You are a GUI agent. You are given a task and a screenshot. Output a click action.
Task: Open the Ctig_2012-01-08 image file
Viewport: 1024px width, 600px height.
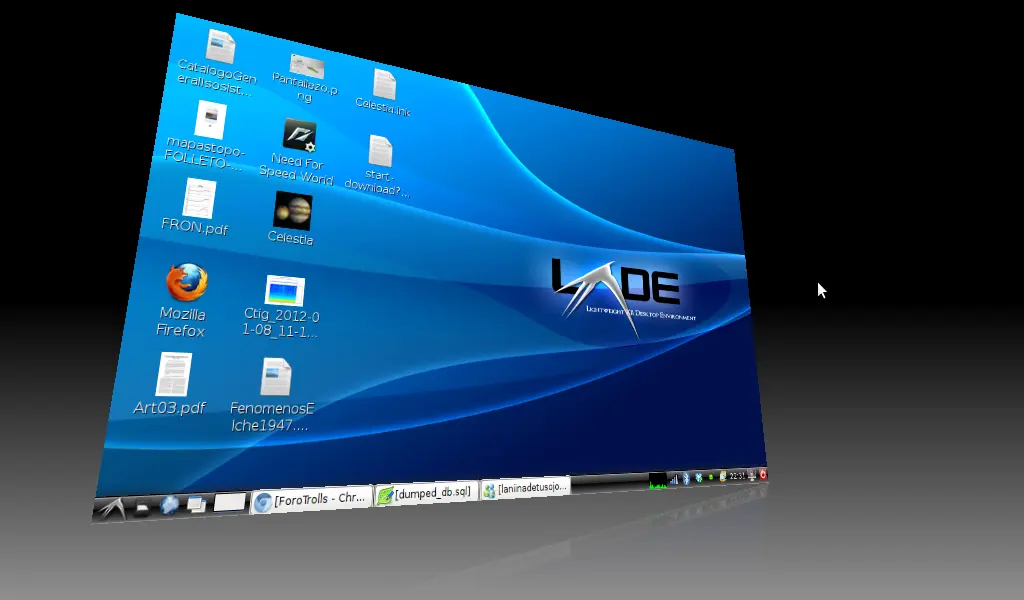pyautogui.click(x=285, y=291)
